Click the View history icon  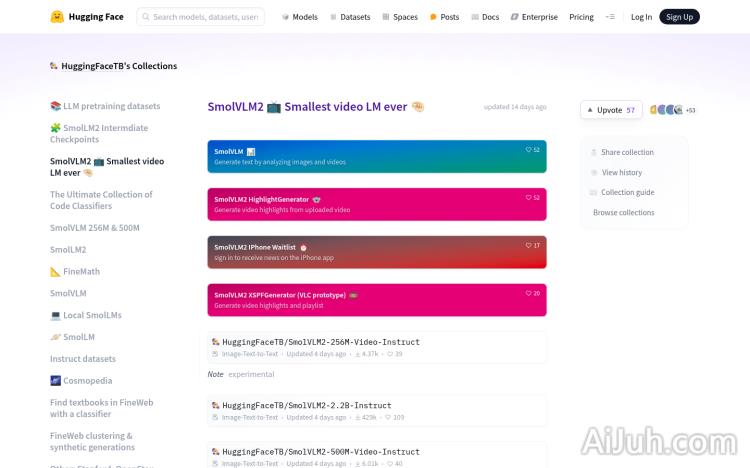click(593, 173)
